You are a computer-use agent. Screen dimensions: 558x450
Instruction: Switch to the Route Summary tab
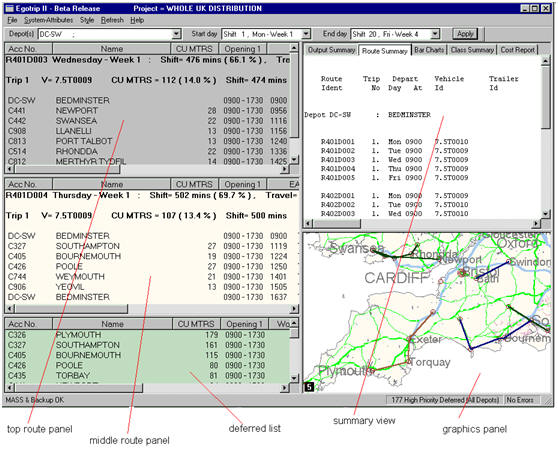click(x=384, y=51)
